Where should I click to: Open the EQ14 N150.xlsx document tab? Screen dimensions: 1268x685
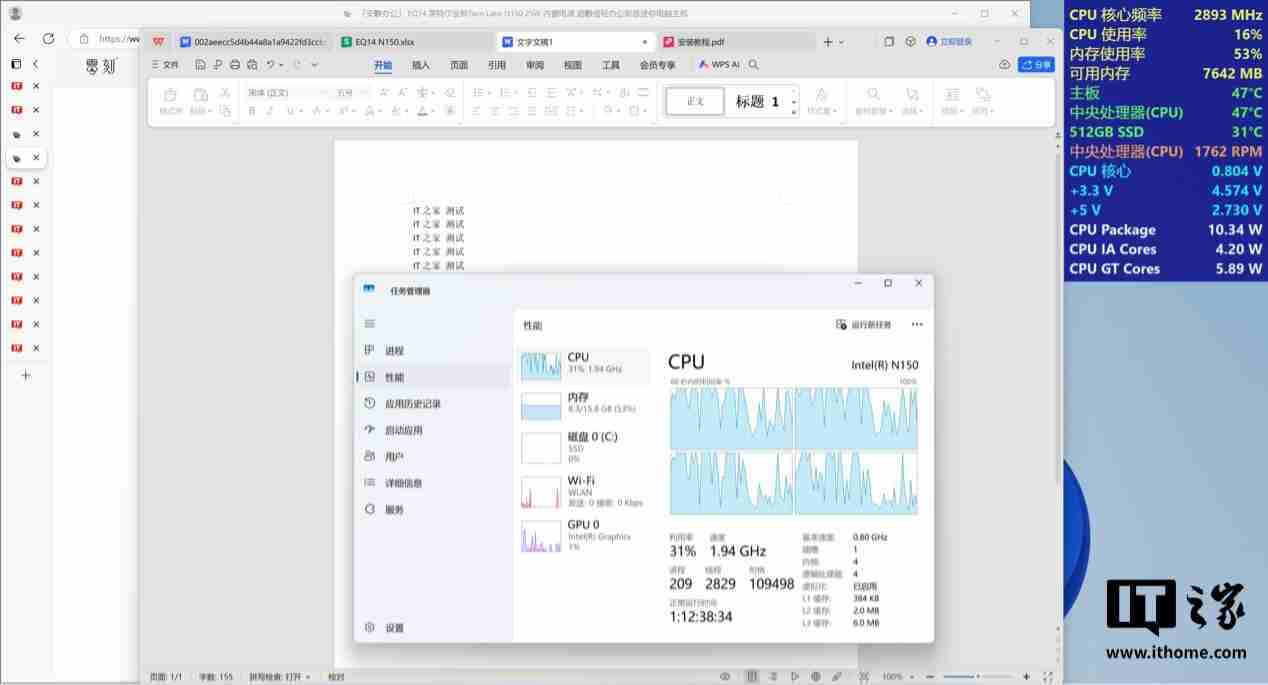click(377, 42)
